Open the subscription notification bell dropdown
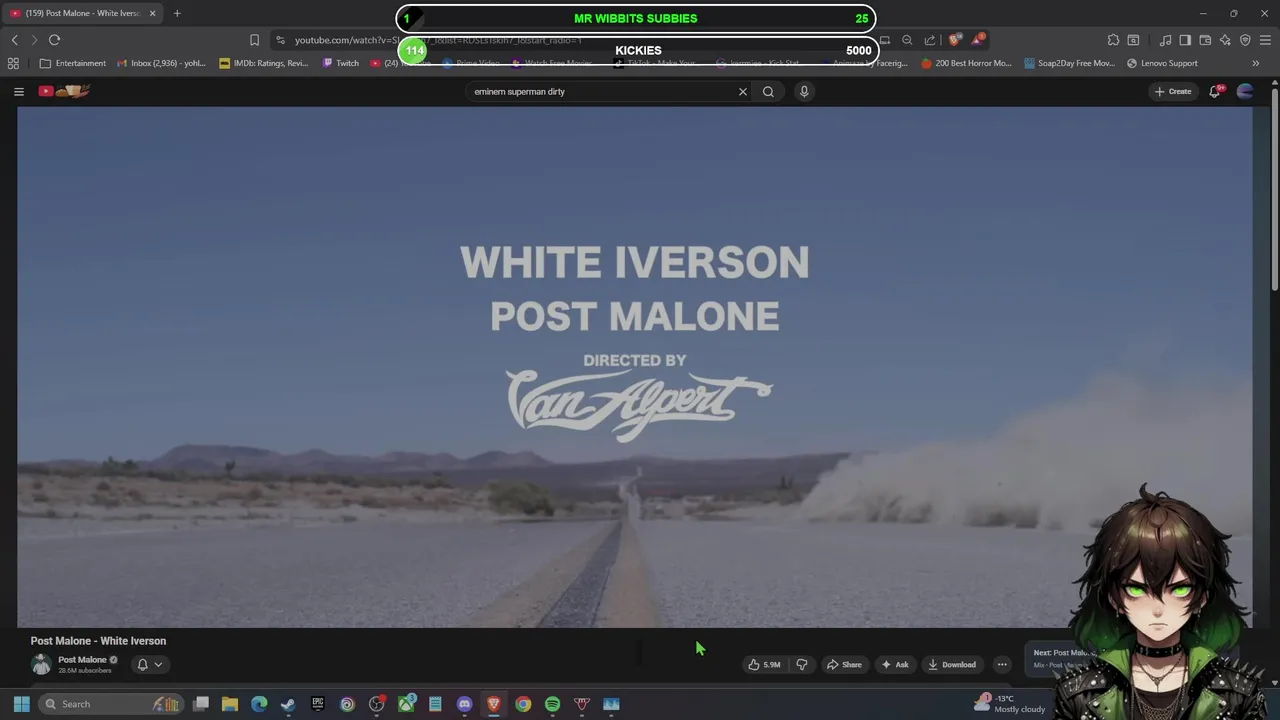 [149, 664]
